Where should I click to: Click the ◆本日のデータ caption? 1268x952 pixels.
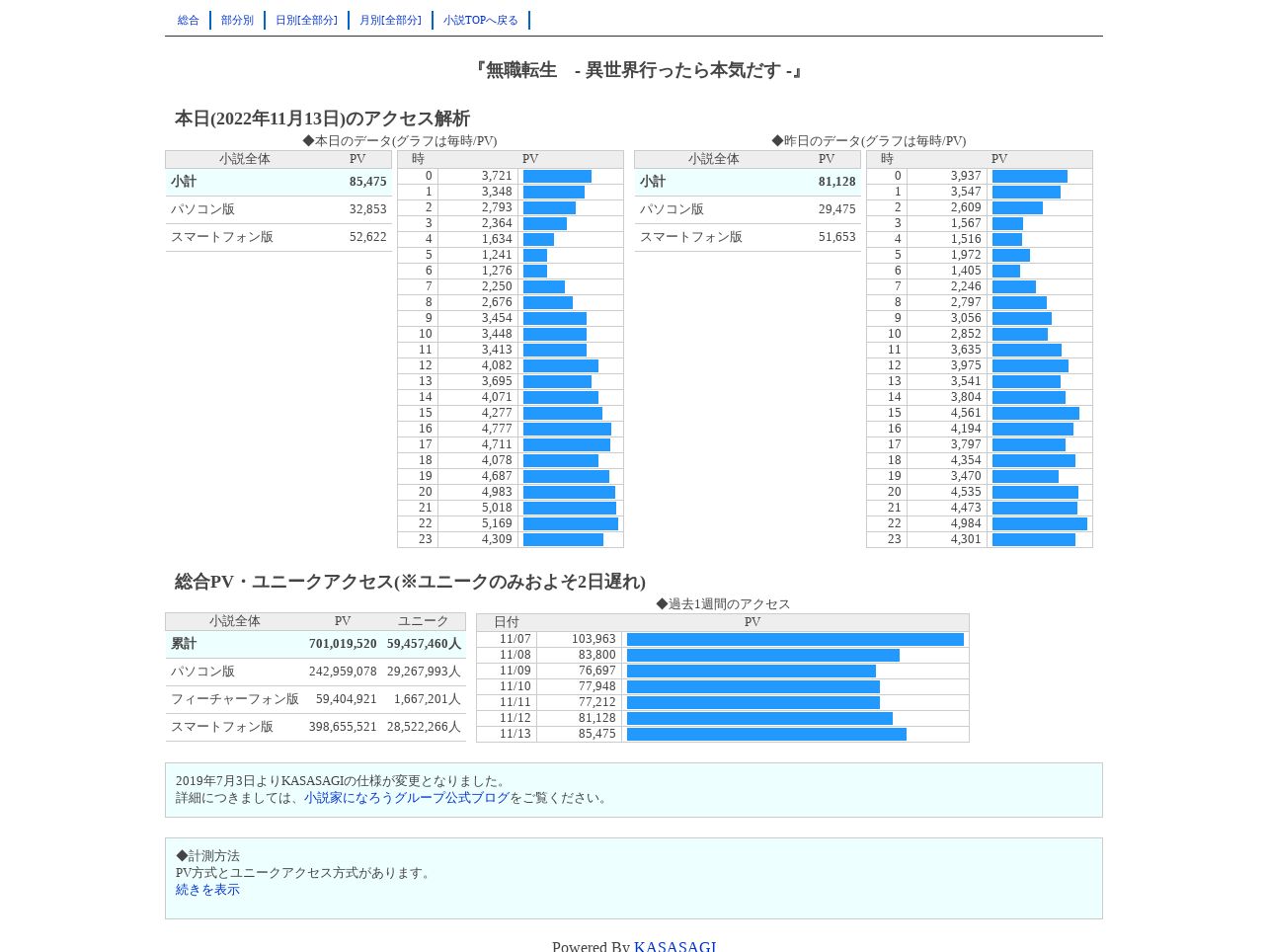[400, 141]
